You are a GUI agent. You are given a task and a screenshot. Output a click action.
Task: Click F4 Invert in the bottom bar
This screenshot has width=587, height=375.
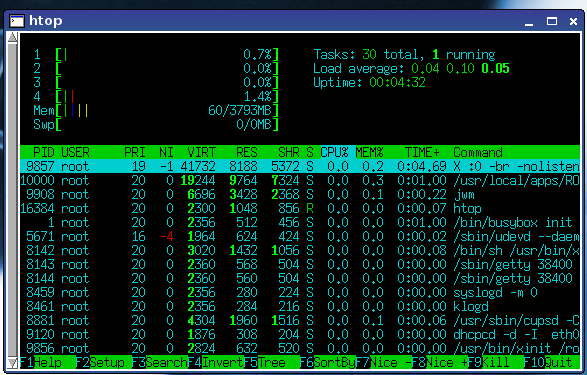click(x=216, y=362)
